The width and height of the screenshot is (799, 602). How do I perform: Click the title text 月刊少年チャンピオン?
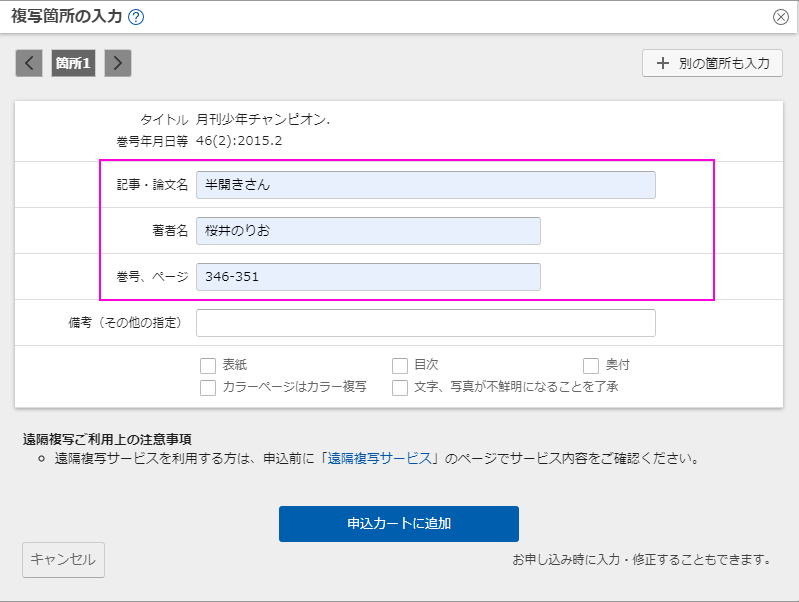(x=263, y=120)
